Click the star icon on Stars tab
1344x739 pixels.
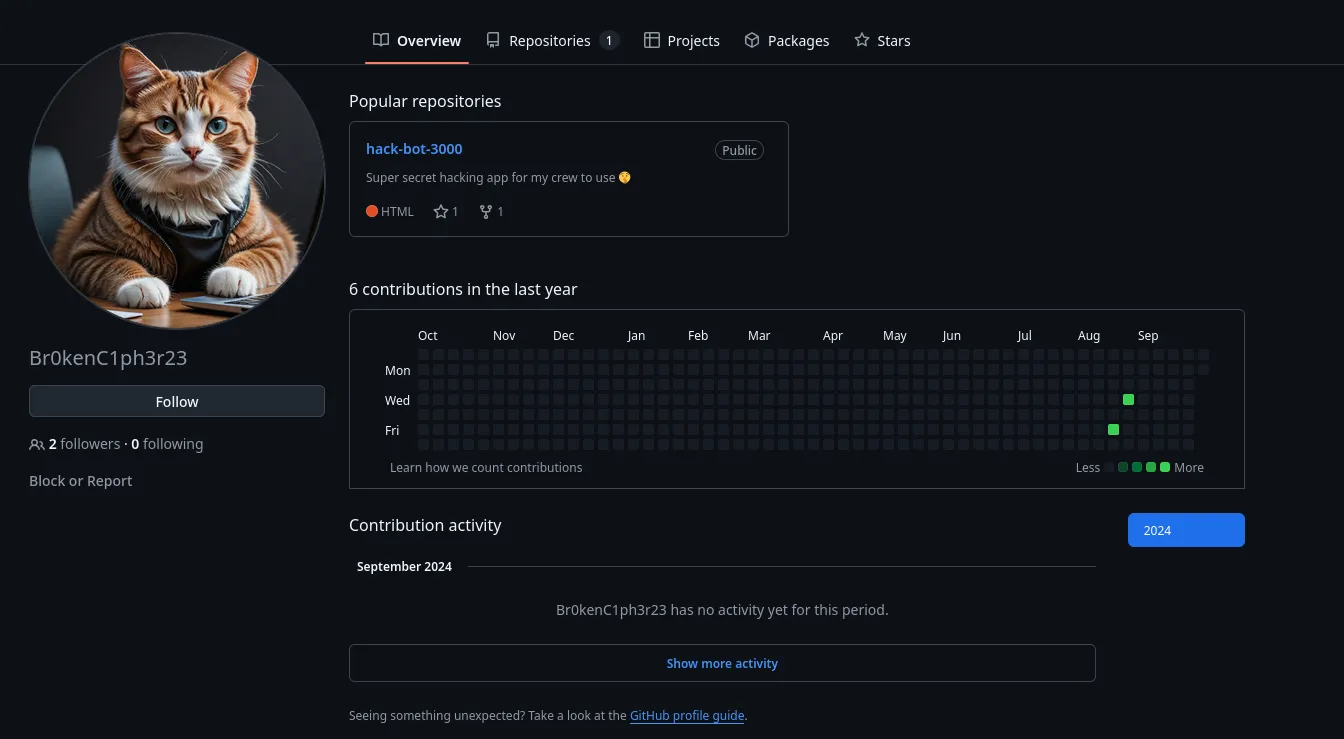(x=862, y=40)
